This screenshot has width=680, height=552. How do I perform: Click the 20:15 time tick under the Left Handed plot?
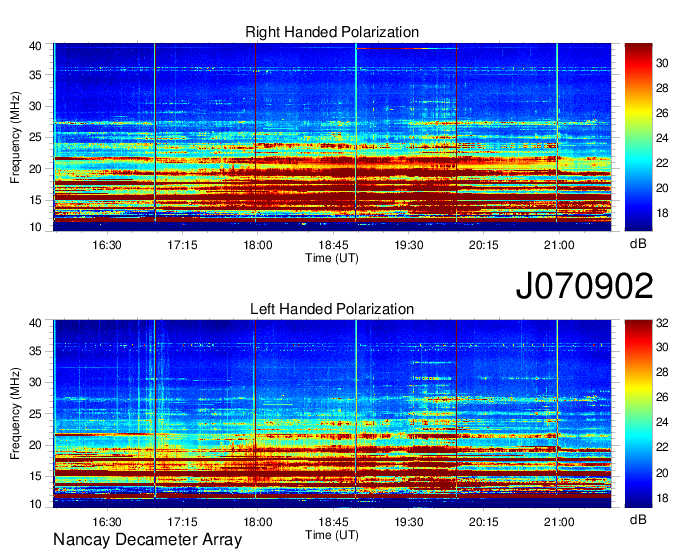[x=484, y=522]
